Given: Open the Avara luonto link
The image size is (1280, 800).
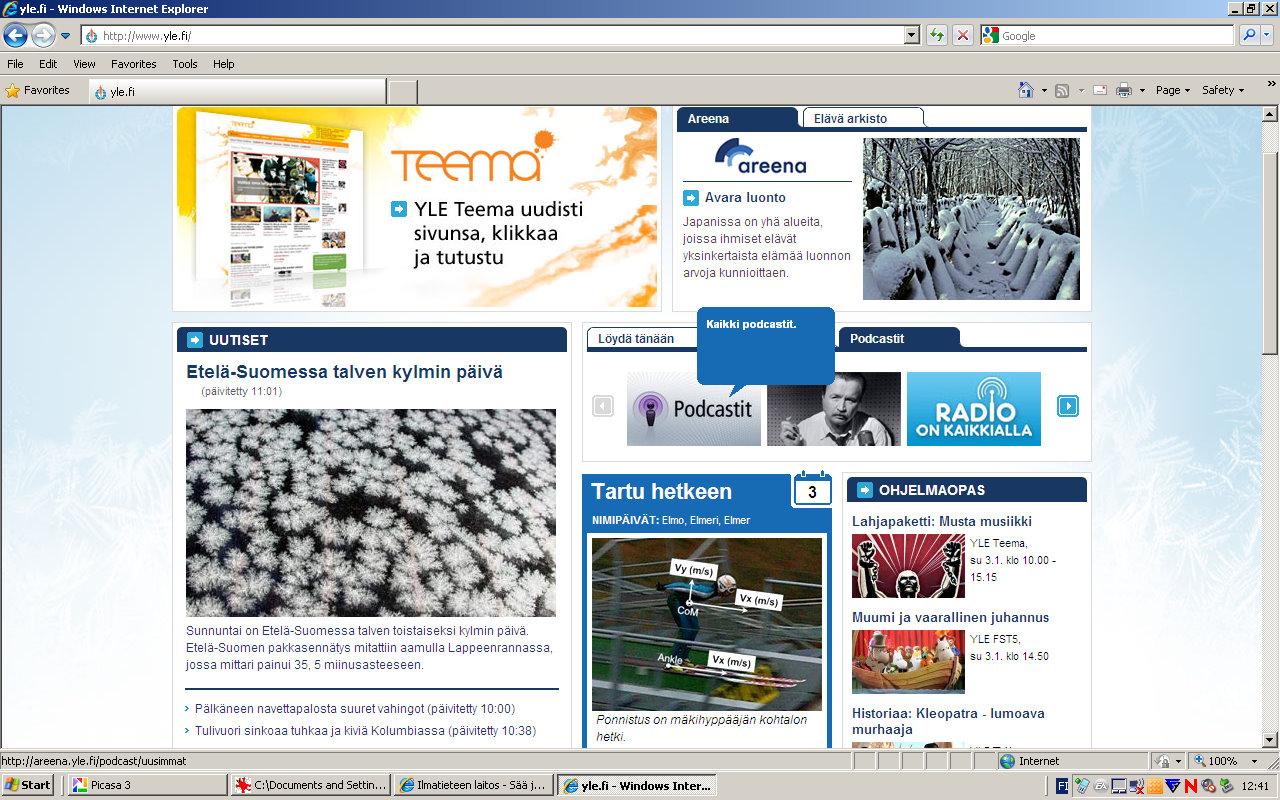Looking at the screenshot, I should click(x=745, y=198).
